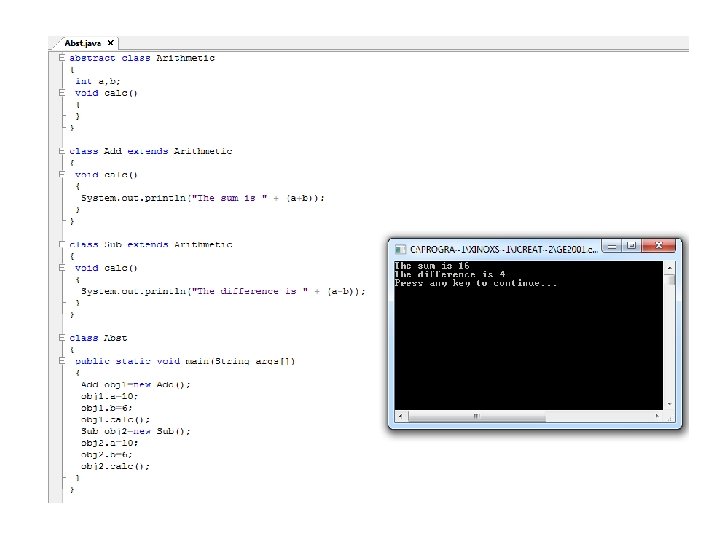The image size is (720, 540).
Task: Maximize the console output window
Action: point(631,246)
